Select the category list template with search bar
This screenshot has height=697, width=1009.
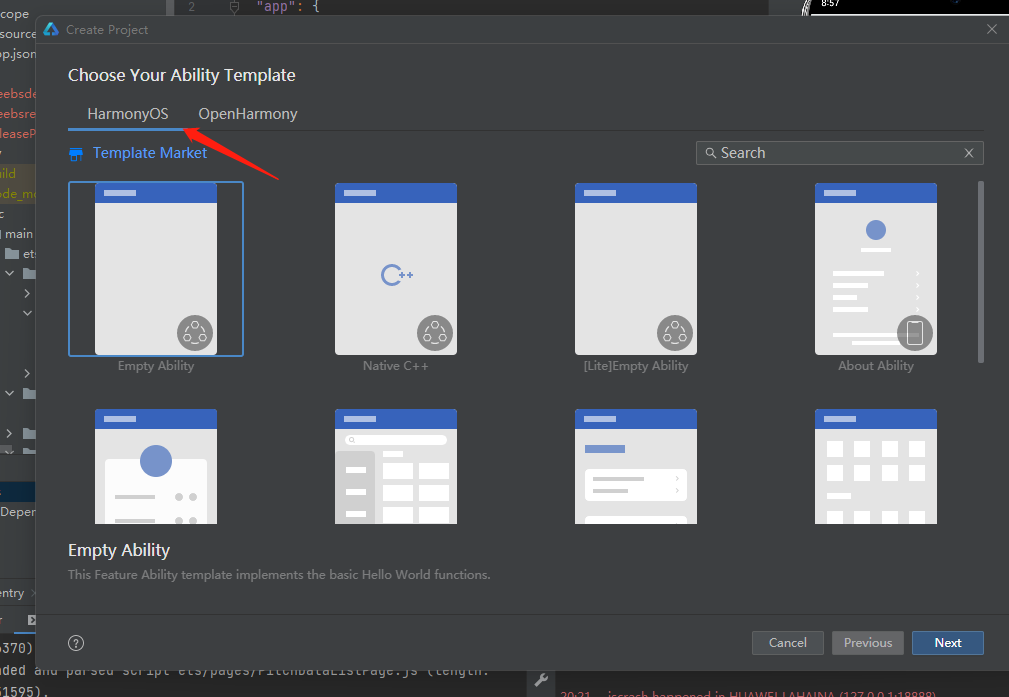[x=396, y=467]
